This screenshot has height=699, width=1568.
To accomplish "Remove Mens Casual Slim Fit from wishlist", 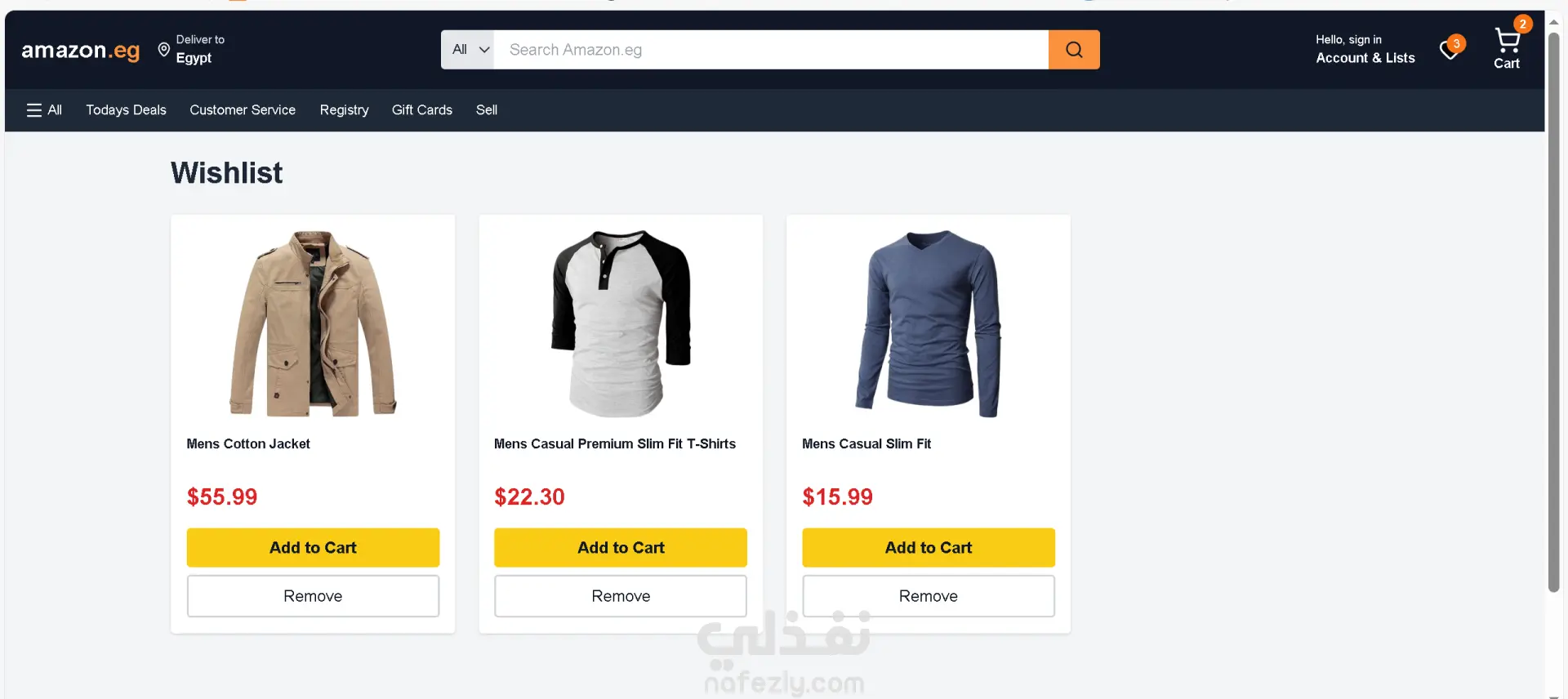I will (929, 596).
